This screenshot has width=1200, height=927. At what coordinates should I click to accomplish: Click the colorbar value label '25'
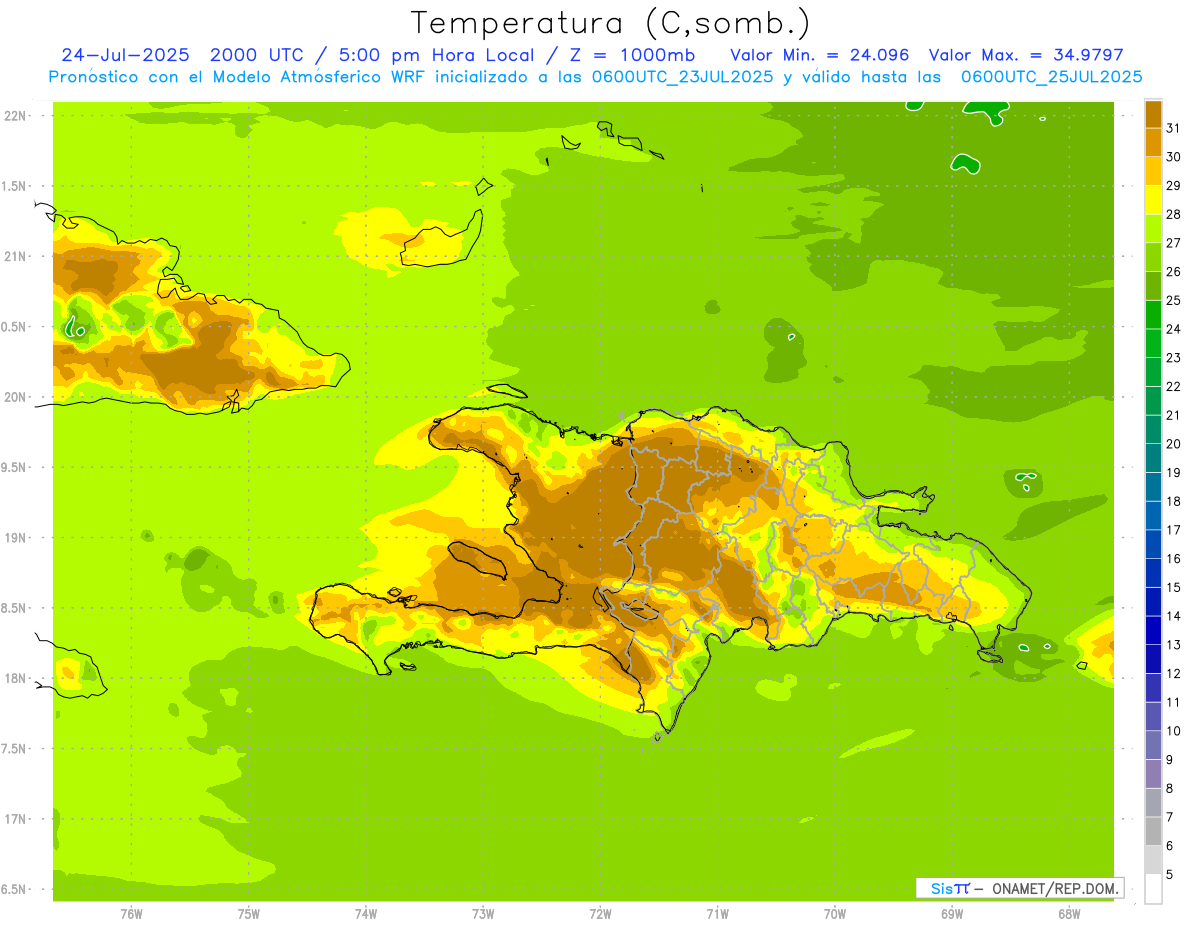click(1173, 300)
